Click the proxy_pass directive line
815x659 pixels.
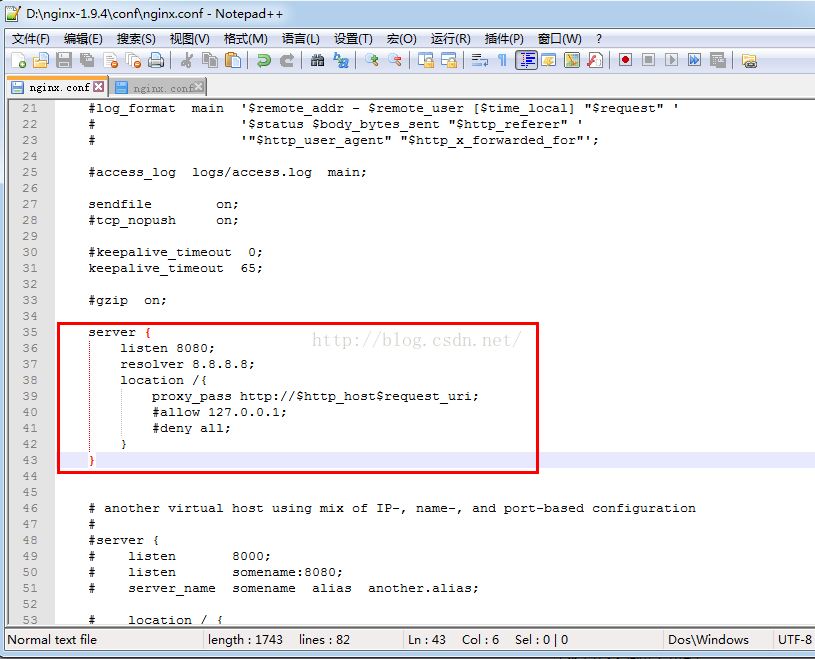point(315,397)
